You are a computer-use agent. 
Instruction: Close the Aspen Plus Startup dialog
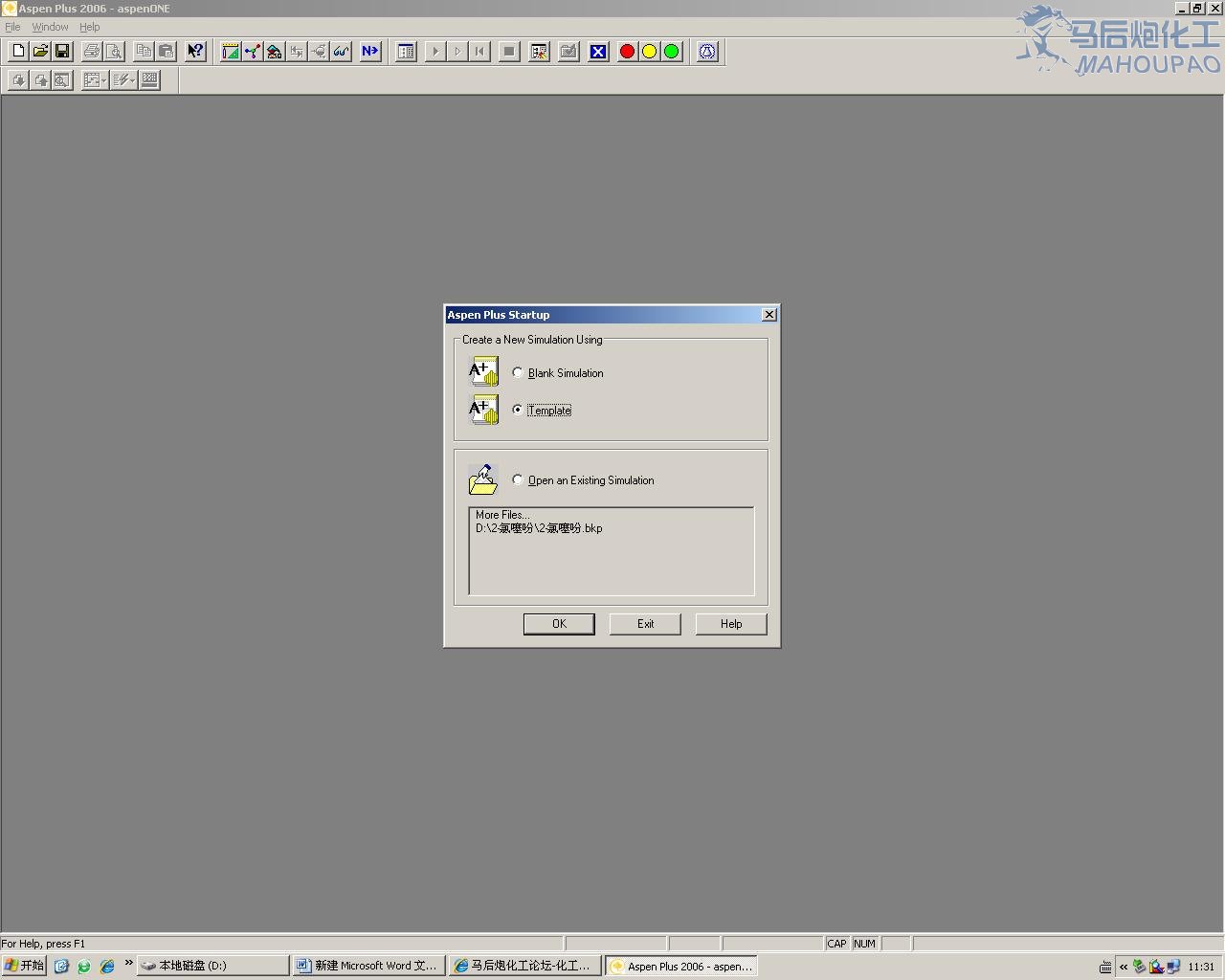(768, 315)
